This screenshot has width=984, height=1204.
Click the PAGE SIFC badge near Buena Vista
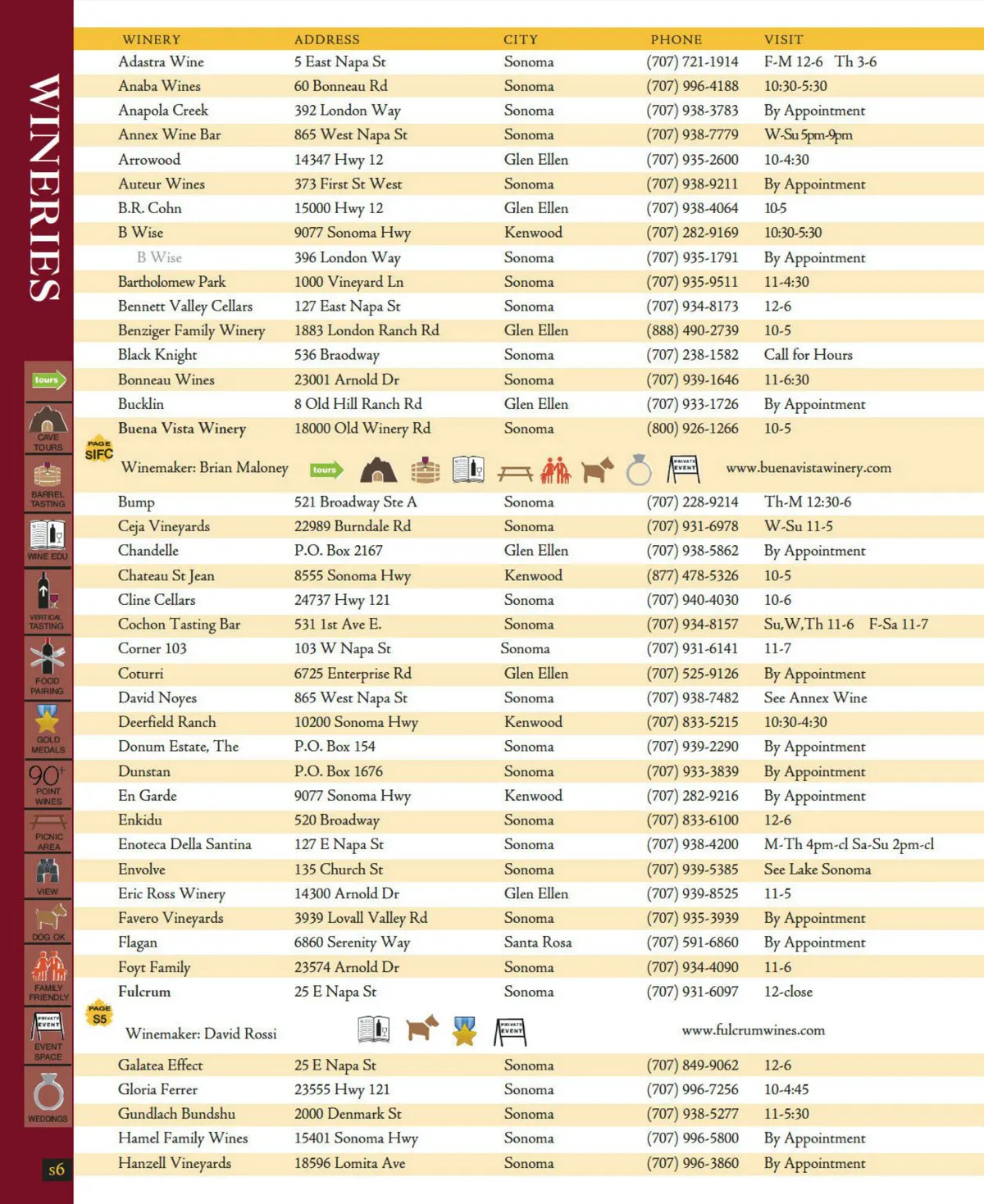(x=99, y=449)
